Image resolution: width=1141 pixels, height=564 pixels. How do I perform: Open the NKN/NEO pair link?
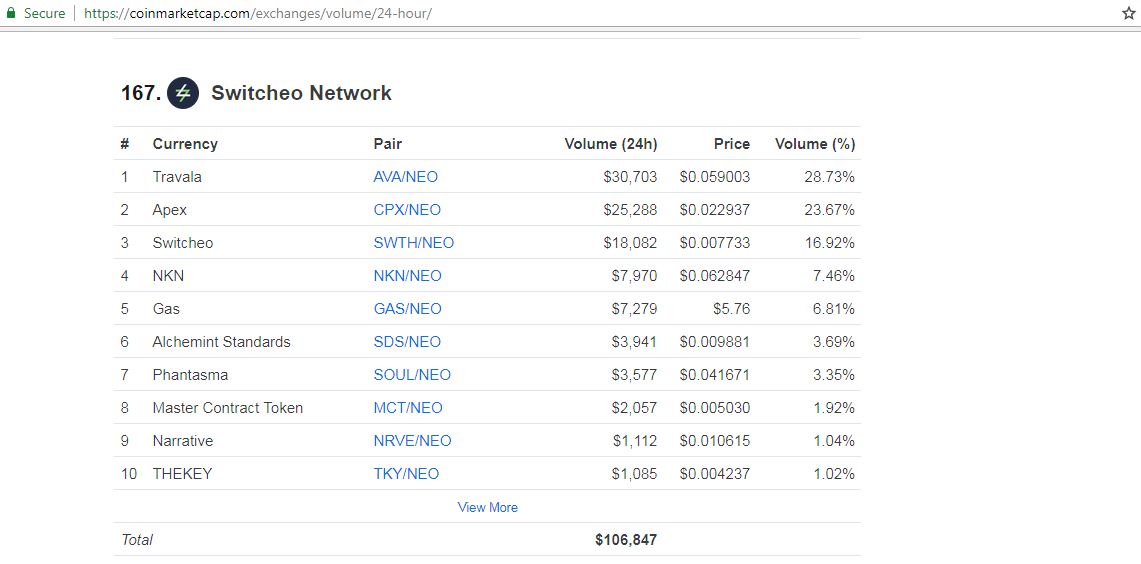[408, 276]
